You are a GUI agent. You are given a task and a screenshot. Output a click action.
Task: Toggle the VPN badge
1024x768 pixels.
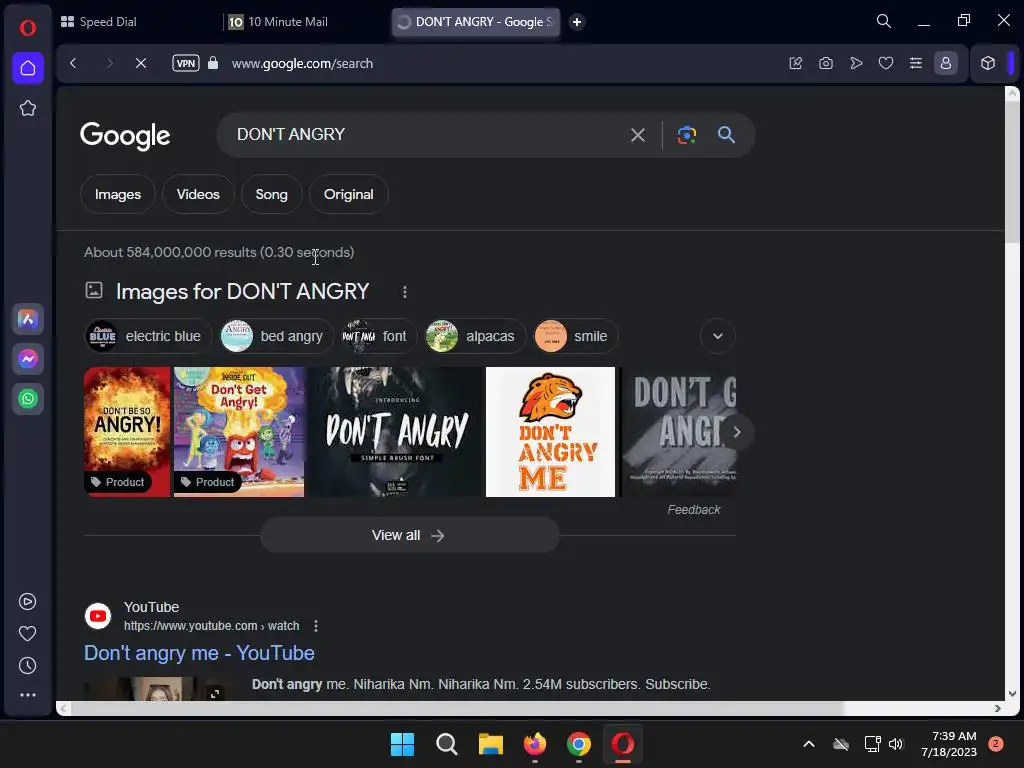[185, 63]
